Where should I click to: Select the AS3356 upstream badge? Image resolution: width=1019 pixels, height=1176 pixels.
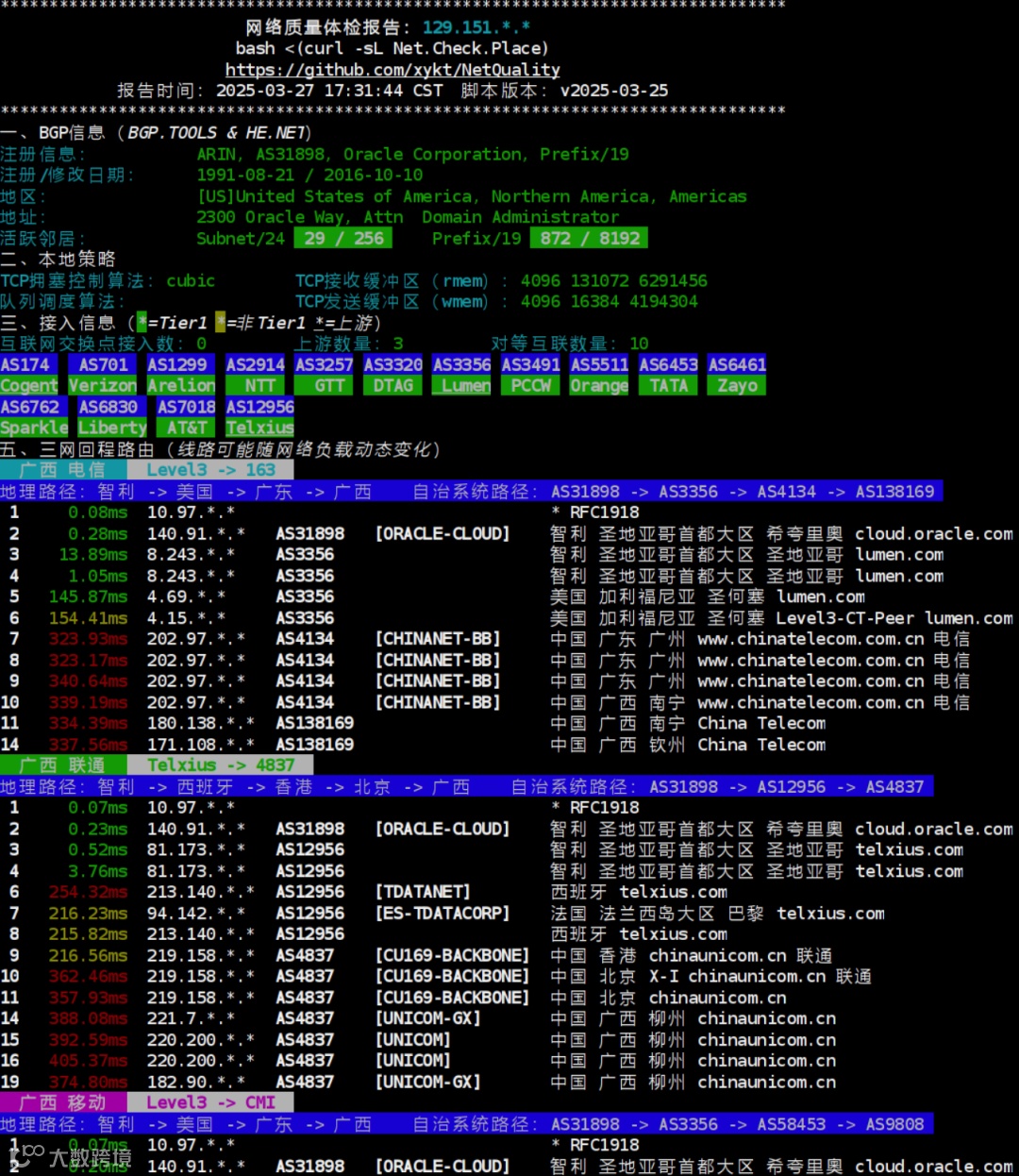(461, 364)
